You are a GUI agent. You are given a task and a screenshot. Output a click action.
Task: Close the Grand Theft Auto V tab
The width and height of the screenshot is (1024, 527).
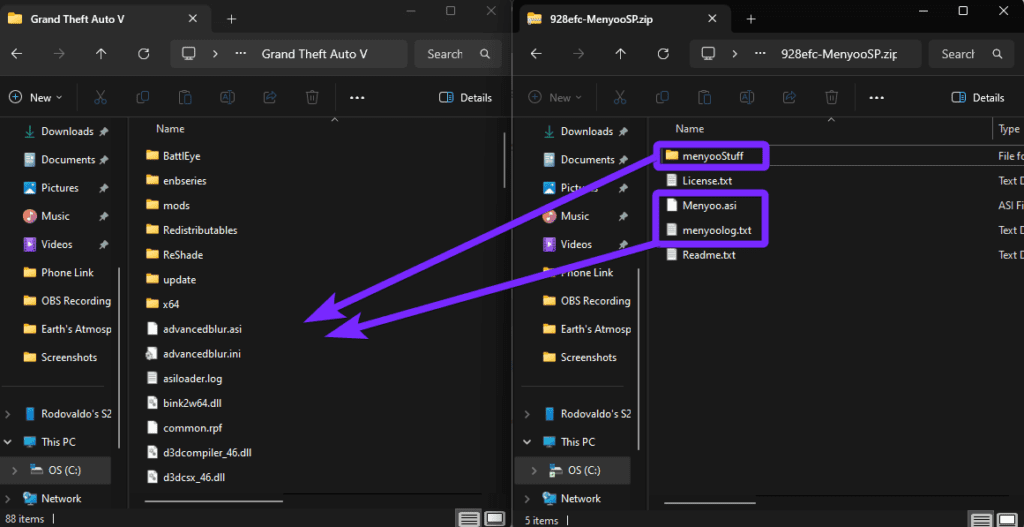[193, 18]
